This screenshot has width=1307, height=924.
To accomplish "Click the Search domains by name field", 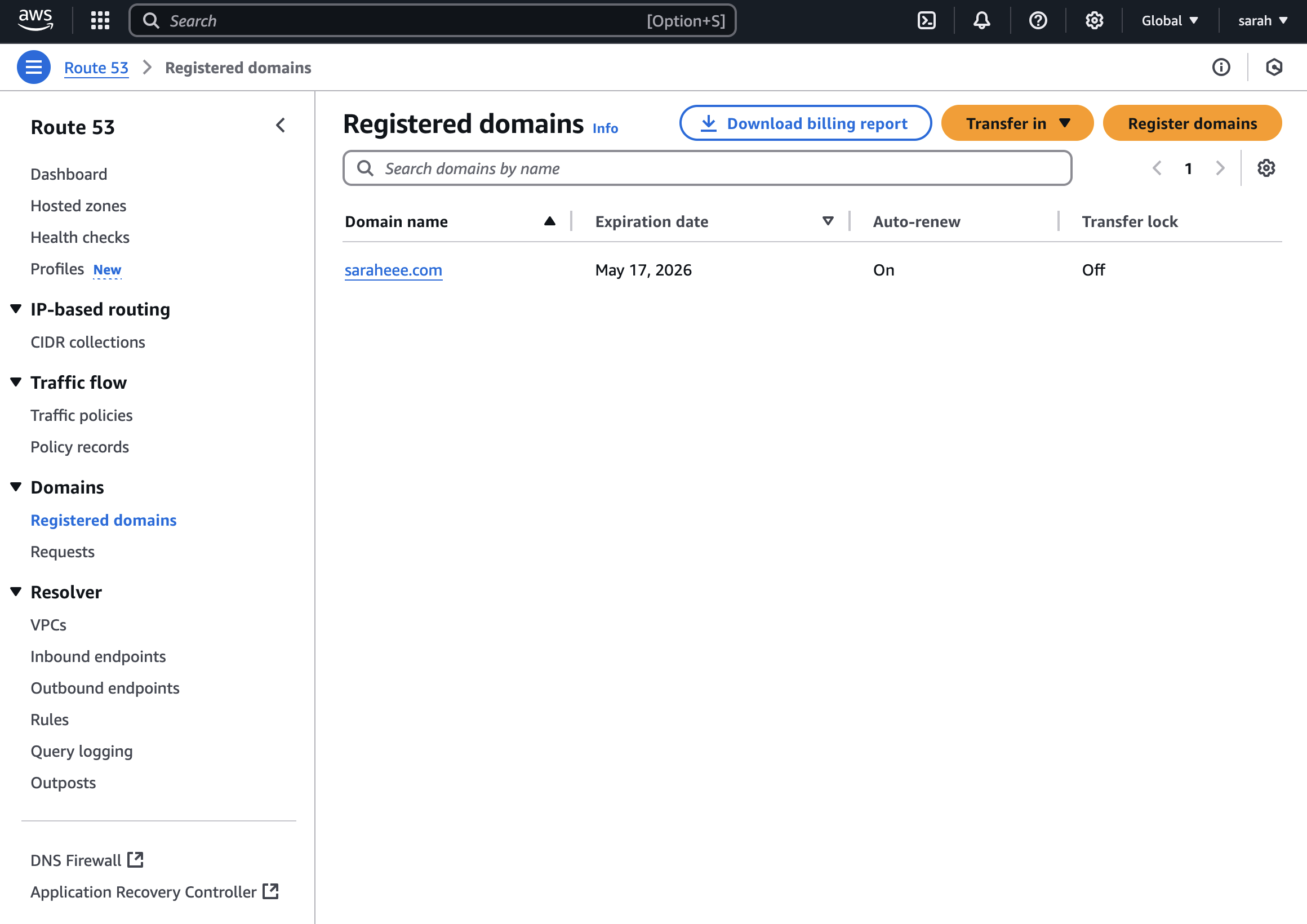I will pos(707,168).
